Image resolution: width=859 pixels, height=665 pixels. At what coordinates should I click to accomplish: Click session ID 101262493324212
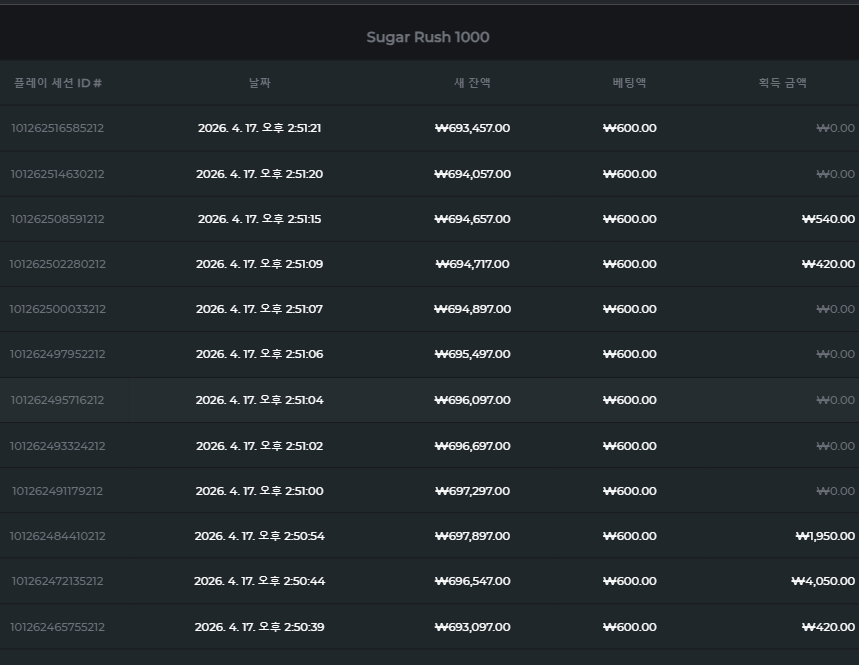point(58,446)
